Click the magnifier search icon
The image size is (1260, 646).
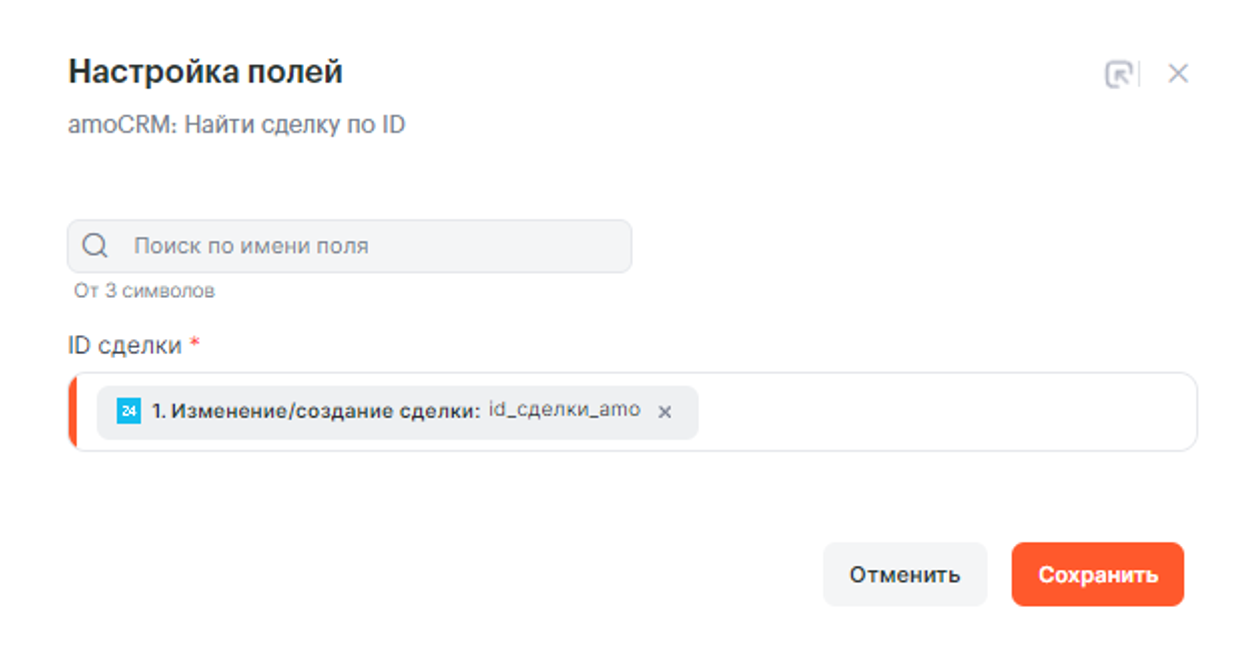[x=95, y=246]
